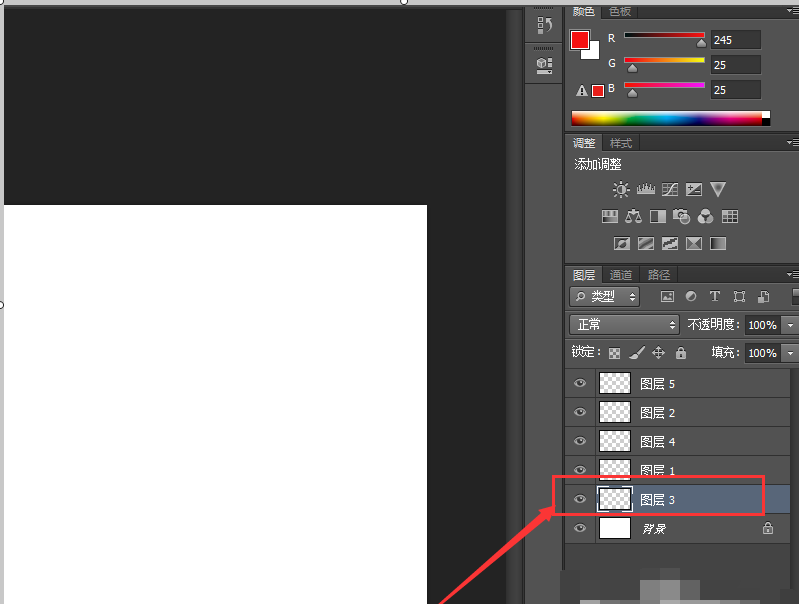Image resolution: width=799 pixels, height=604 pixels.
Task: Add a Gradient Map adjustment
Action: click(717, 244)
